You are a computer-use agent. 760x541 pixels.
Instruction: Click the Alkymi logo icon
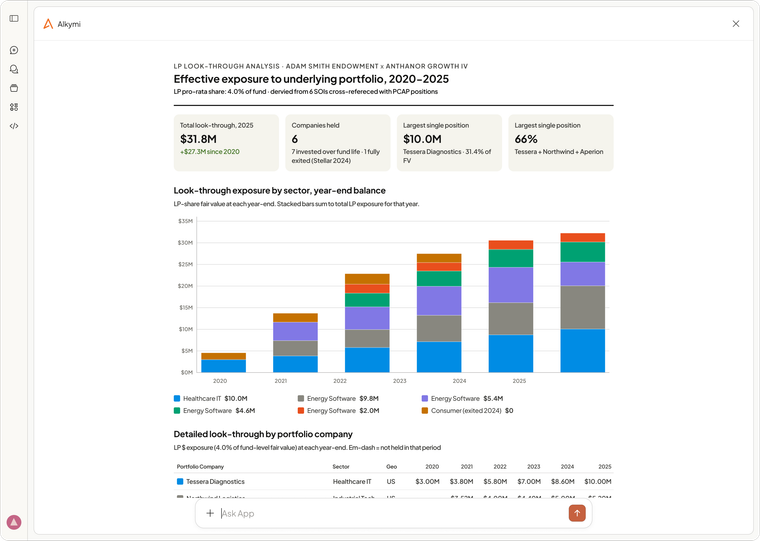click(x=48, y=24)
